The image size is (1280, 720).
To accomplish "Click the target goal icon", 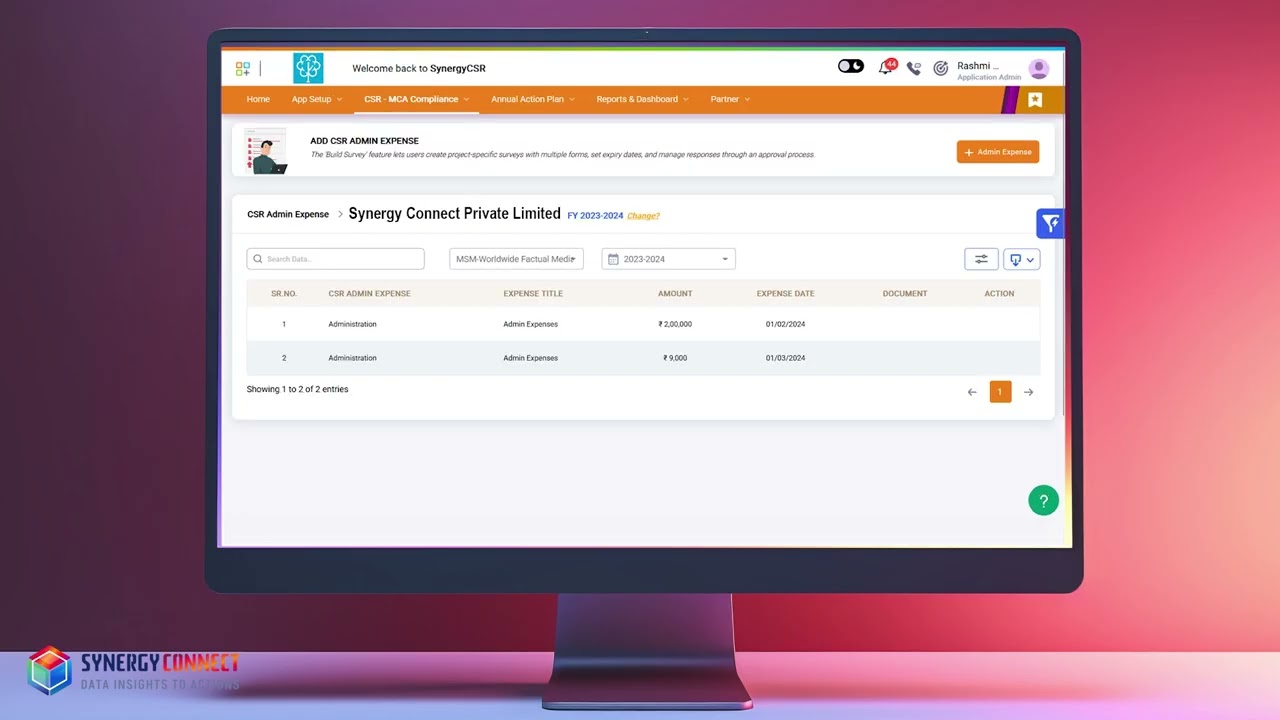I will click(x=940, y=68).
